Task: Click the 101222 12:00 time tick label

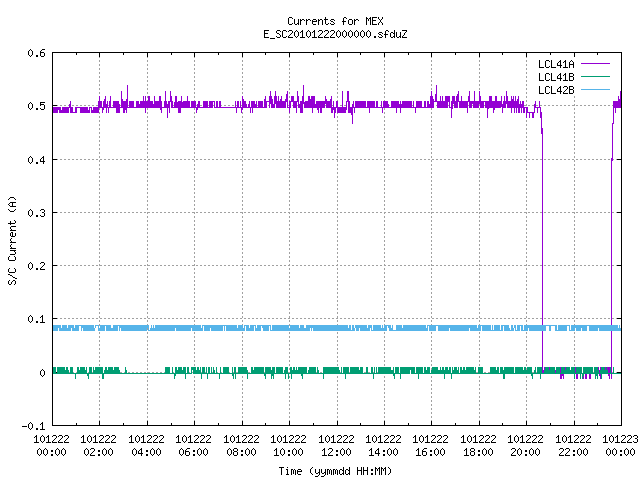Action: (x=336, y=446)
